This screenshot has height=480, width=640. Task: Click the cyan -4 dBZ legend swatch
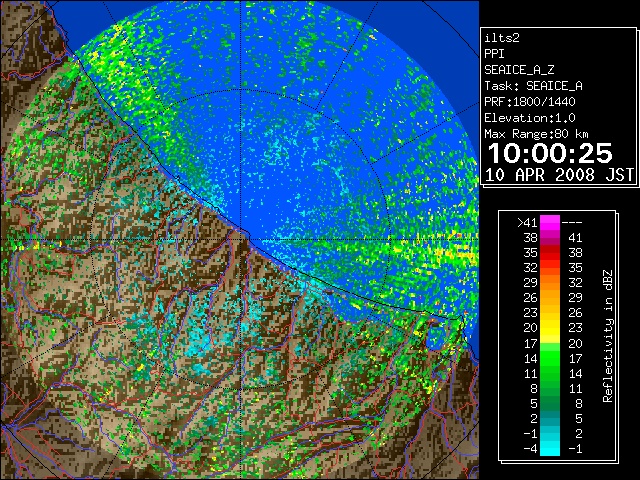coord(550,448)
